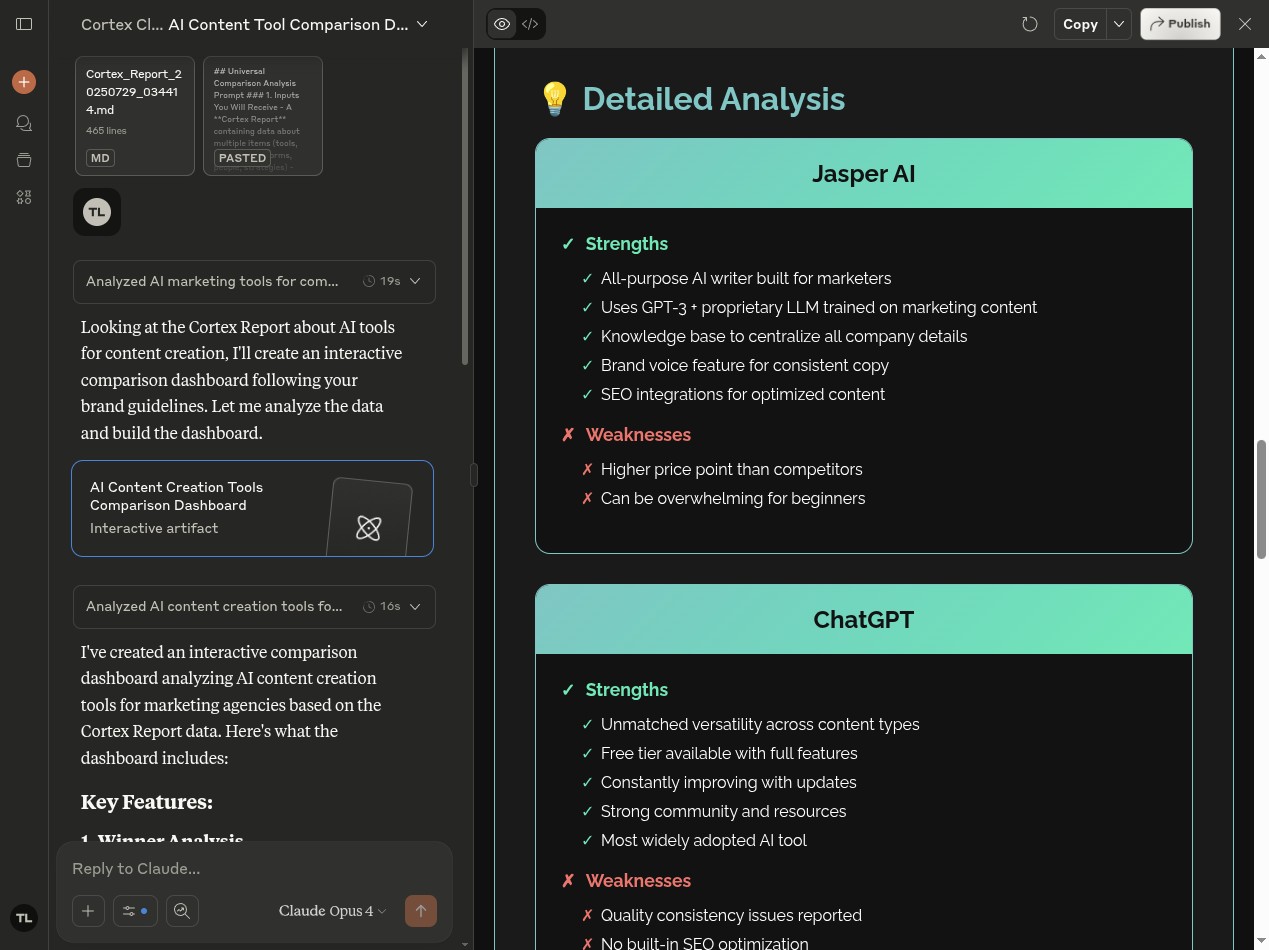Click the atom icon on artifact card

(x=368, y=528)
